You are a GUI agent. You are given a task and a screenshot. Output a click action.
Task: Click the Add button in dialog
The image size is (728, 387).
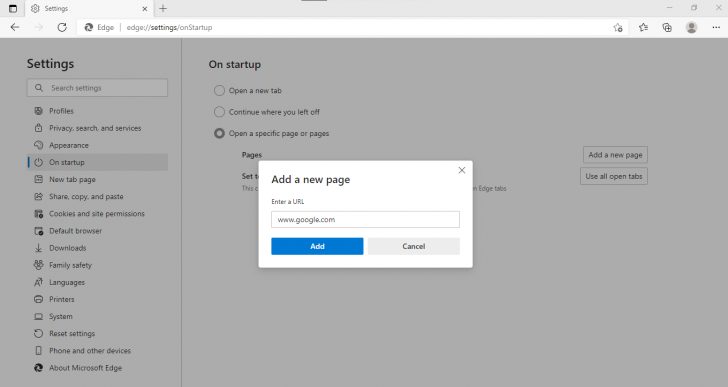tap(317, 246)
